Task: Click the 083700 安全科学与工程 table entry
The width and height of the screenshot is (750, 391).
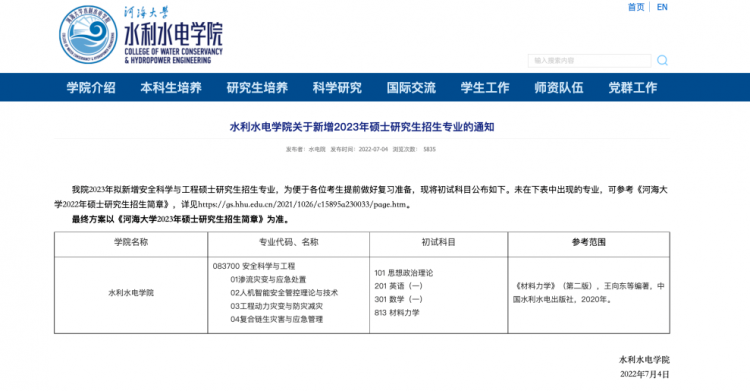Action: (x=254, y=266)
